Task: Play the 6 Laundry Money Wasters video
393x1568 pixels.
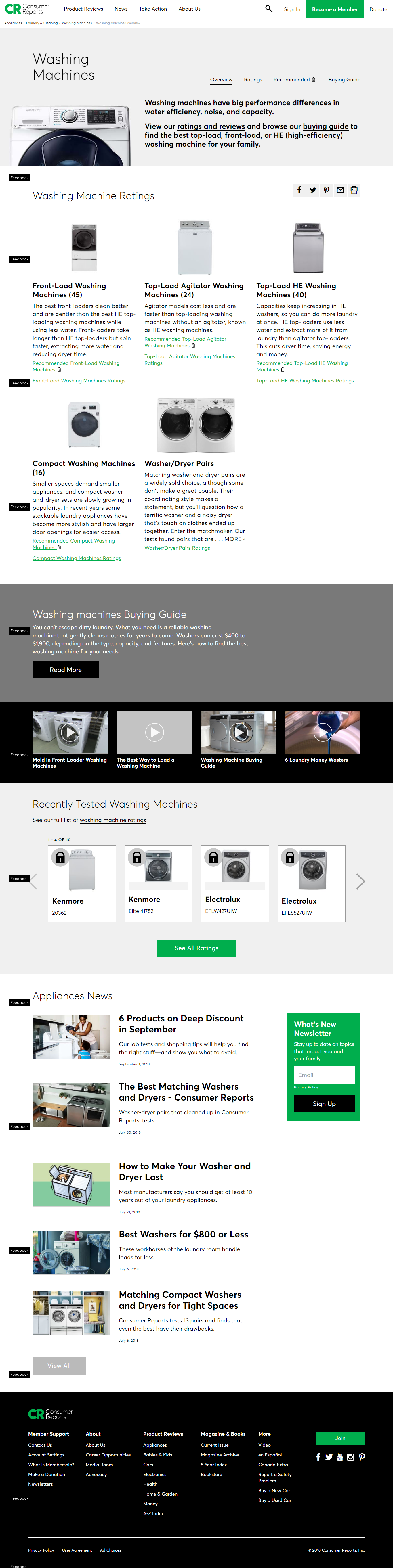Action: (322, 732)
